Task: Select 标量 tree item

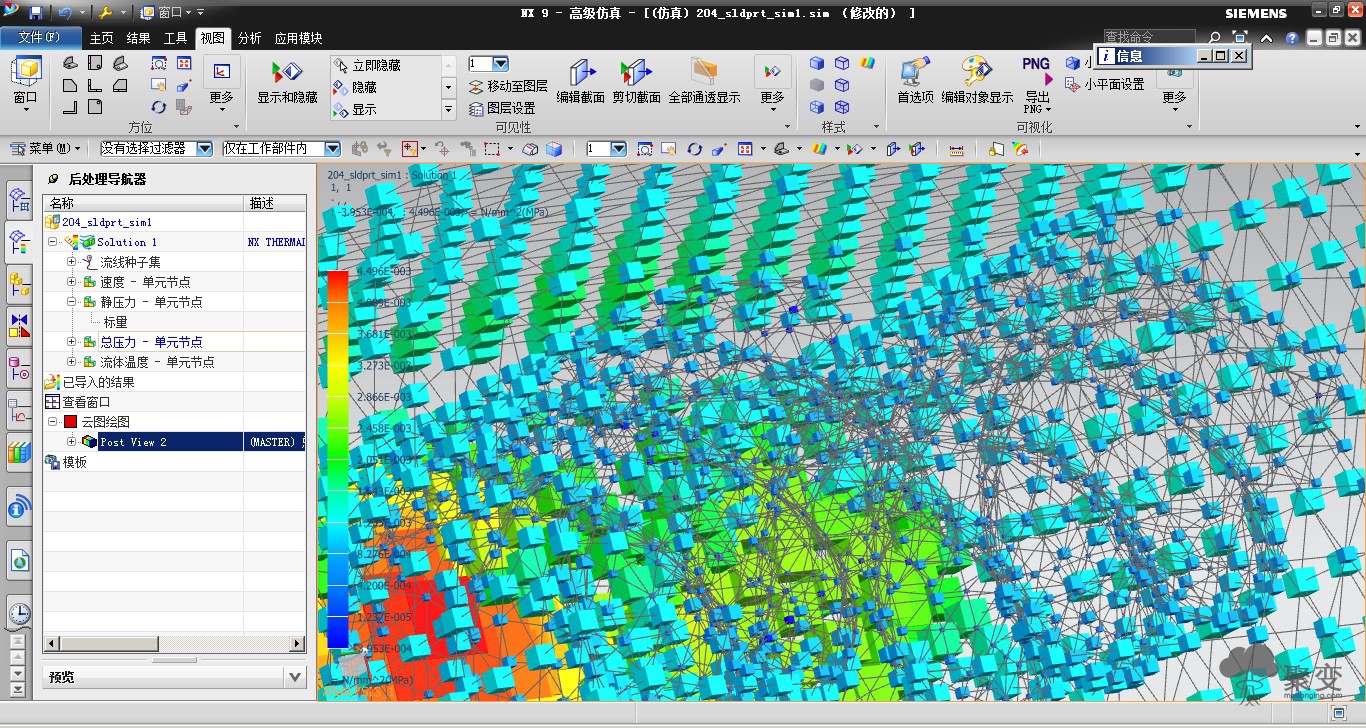Action: [x=116, y=322]
